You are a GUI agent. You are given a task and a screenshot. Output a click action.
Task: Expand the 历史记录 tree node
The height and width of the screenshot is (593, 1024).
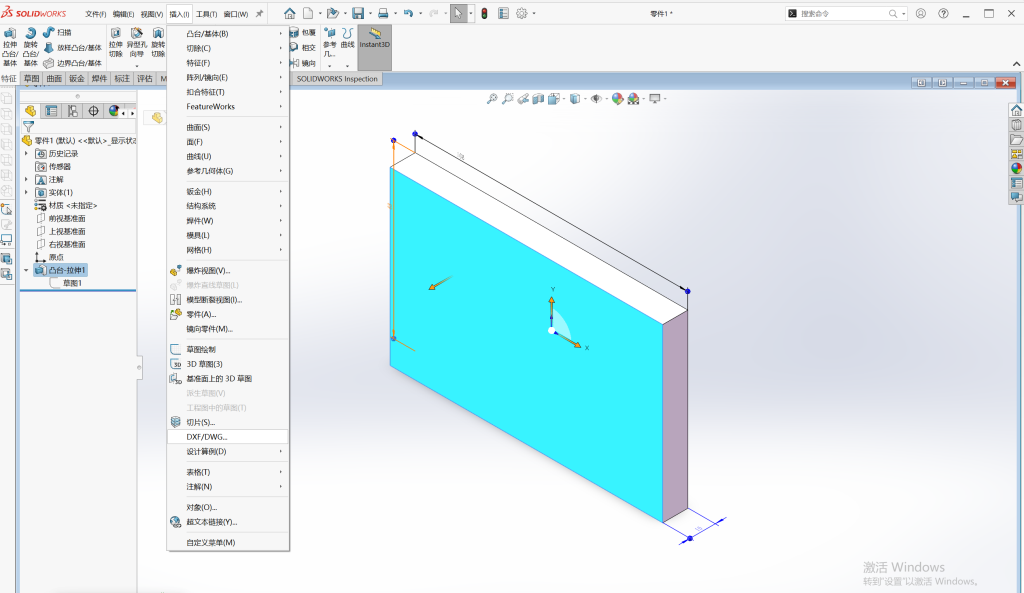tap(27, 153)
